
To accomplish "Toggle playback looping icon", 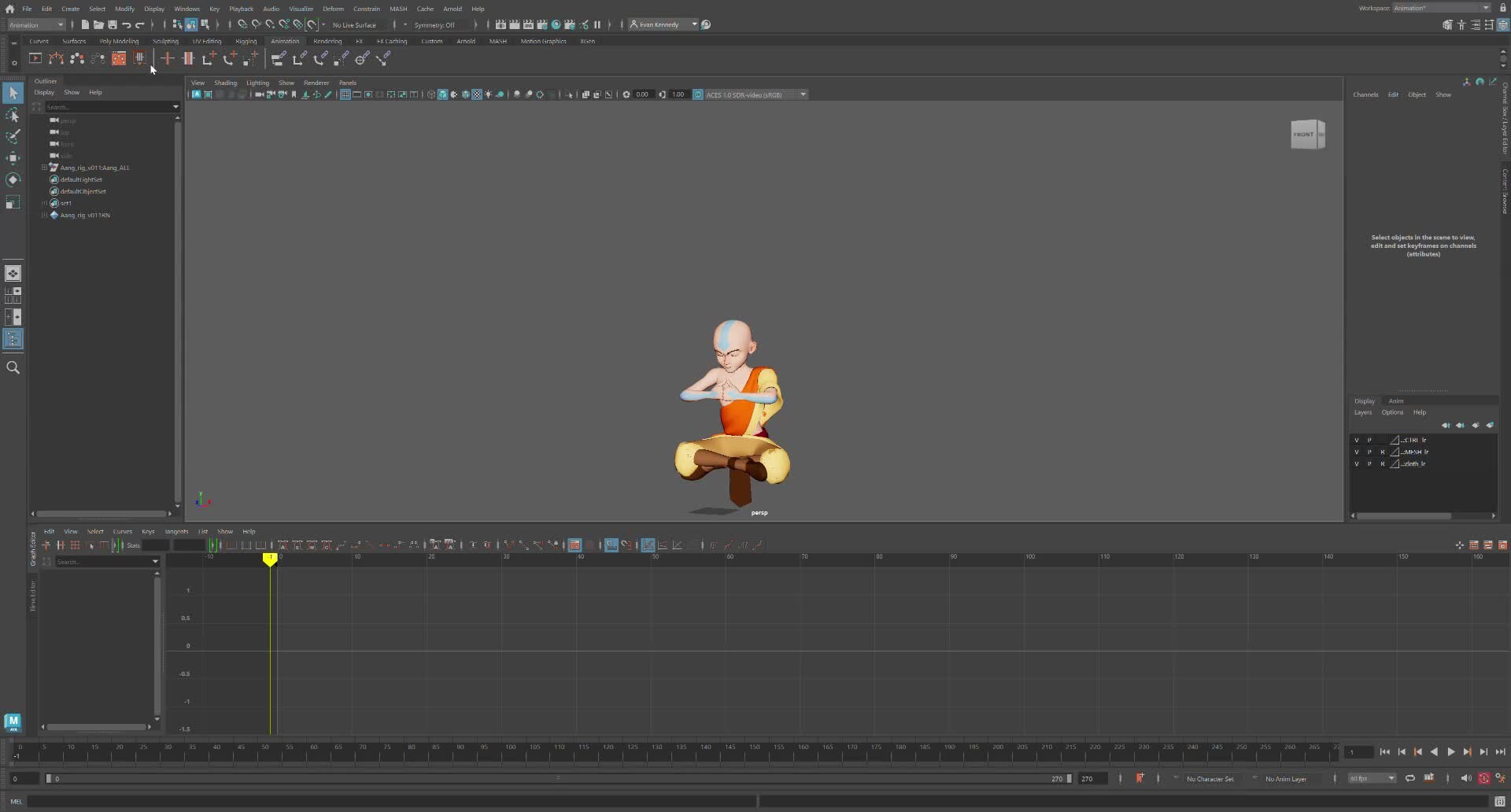I will [x=1410, y=778].
